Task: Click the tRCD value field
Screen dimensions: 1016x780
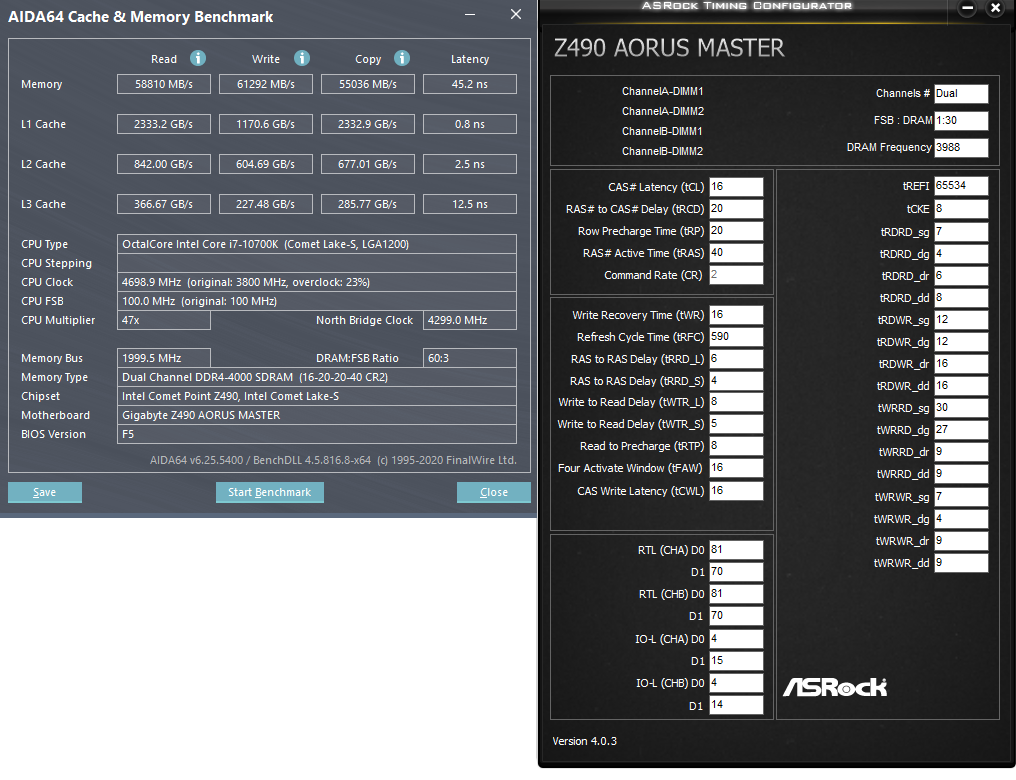Action: tap(736, 209)
